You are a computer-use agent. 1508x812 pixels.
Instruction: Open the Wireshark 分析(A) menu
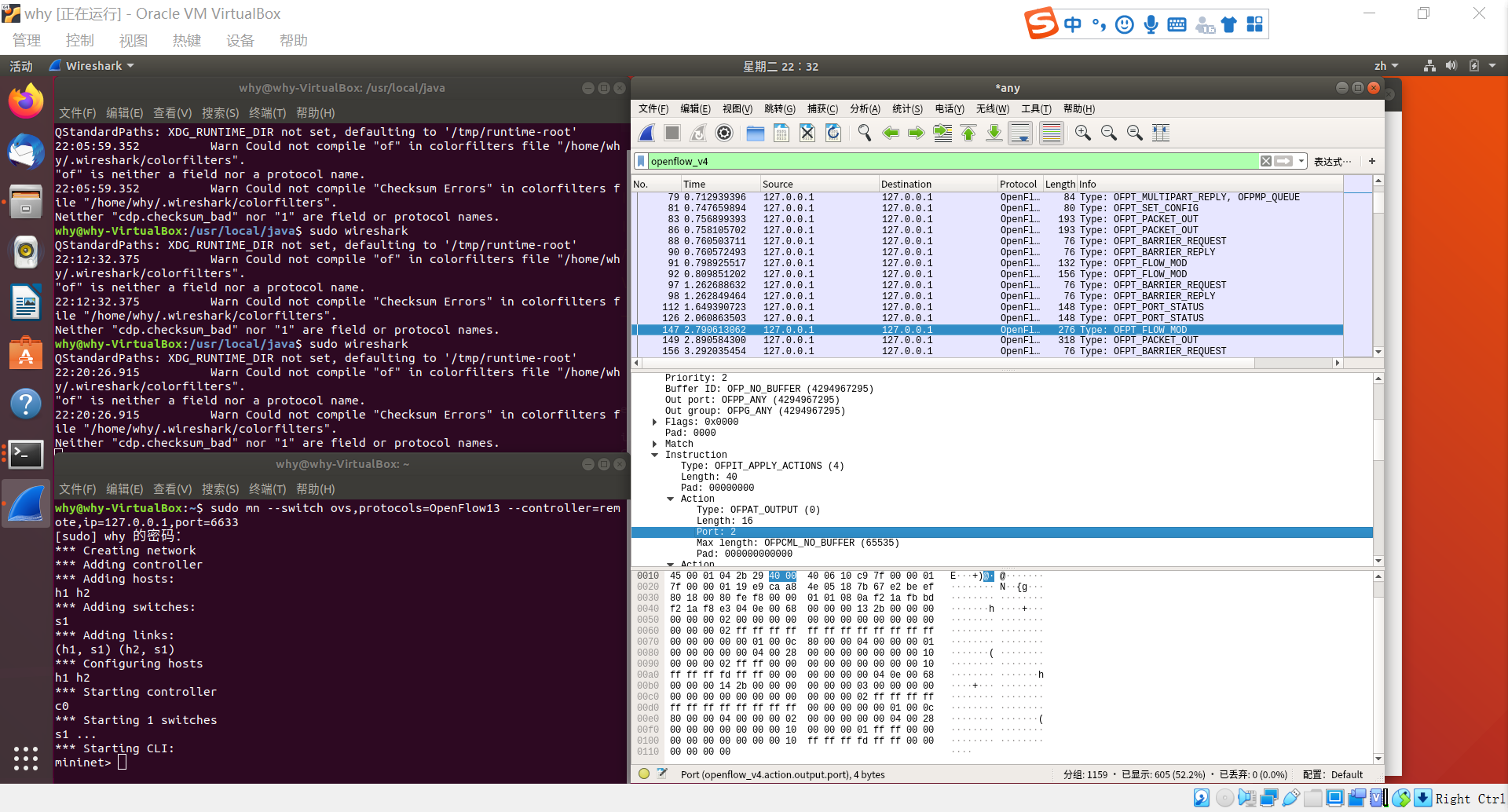coord(865,109)
